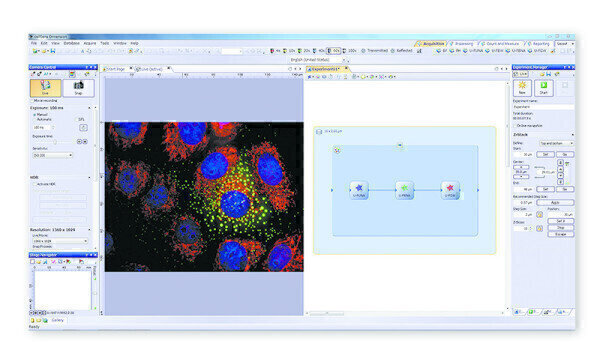
Task: Collapse the Z-Stack section
Action: [x=572, y=135]
